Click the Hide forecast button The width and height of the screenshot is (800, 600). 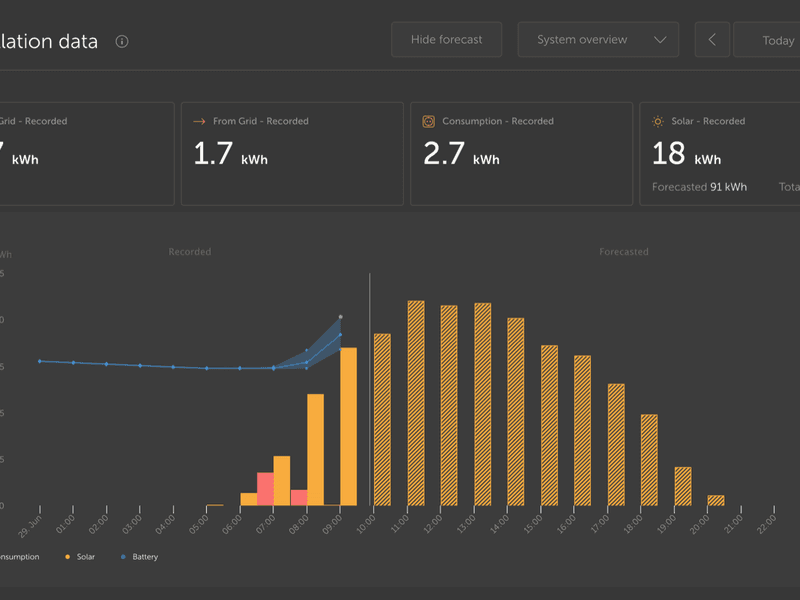coord(446,39)
